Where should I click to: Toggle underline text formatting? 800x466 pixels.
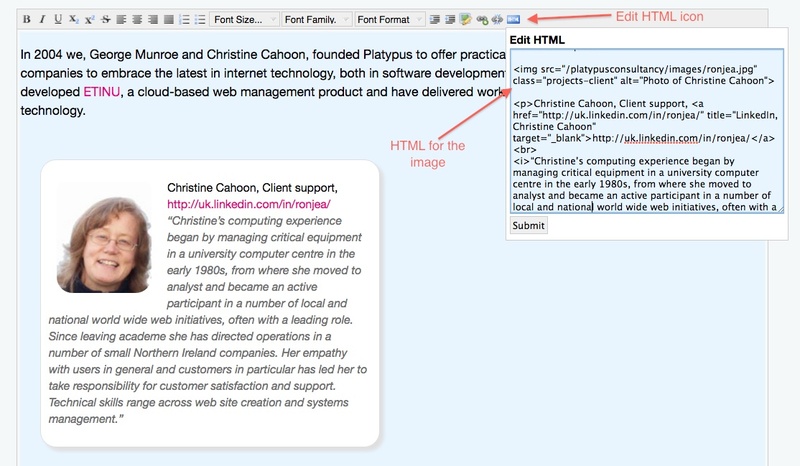click(x=58, y=19)
